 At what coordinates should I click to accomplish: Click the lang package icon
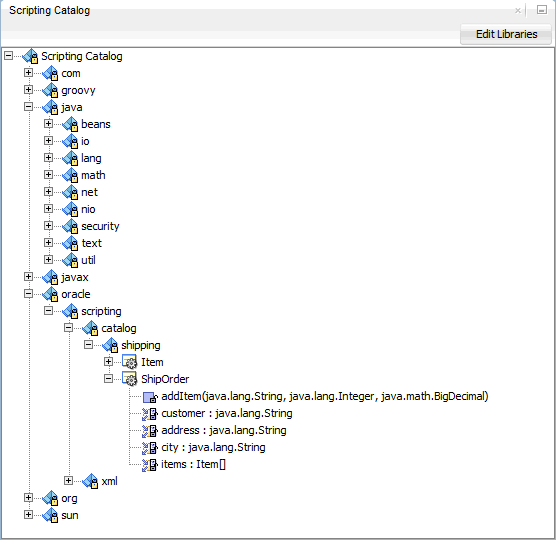coord(70,158)
